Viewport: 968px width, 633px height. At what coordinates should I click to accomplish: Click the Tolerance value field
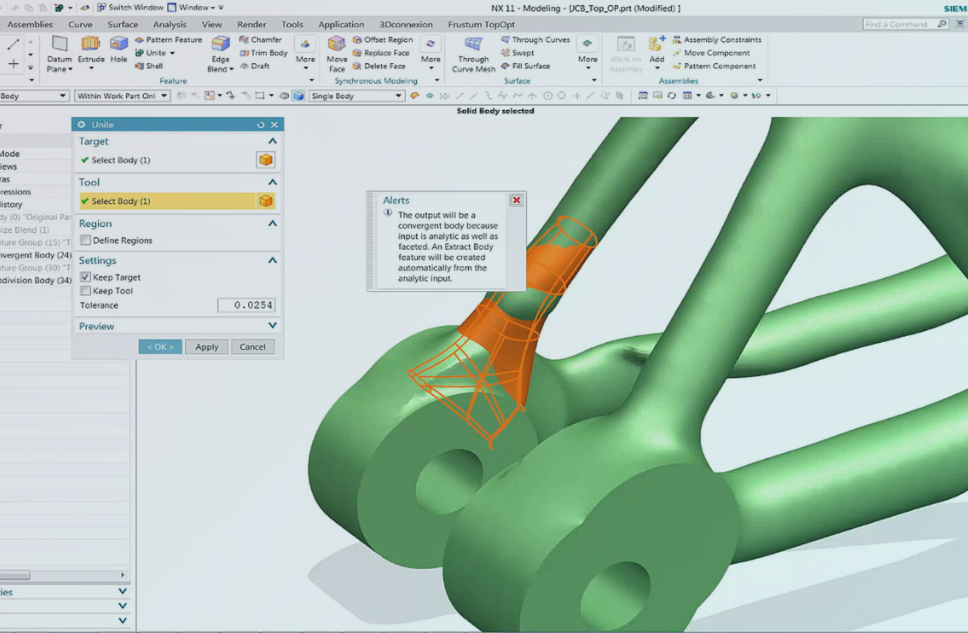tap(246, 305)
